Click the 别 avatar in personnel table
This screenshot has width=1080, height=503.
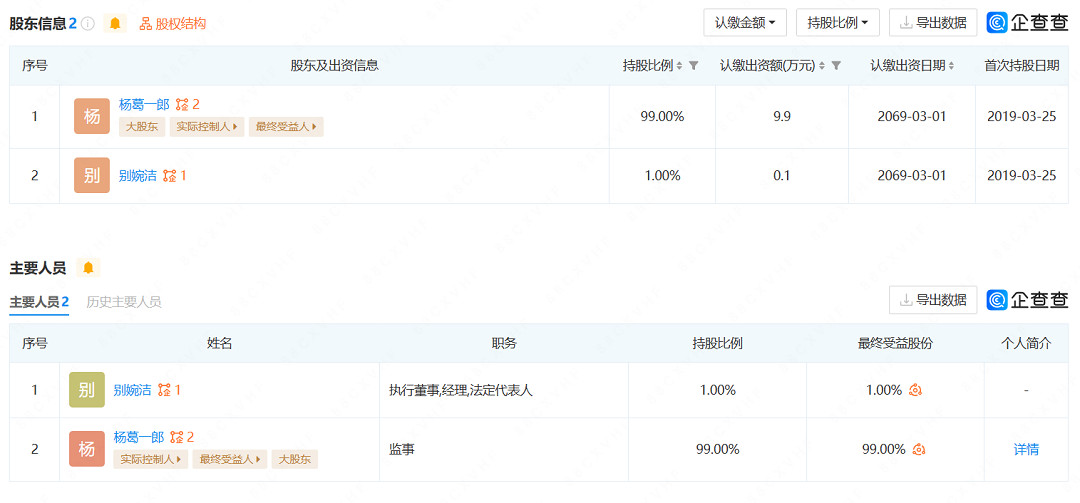point(87,390)
